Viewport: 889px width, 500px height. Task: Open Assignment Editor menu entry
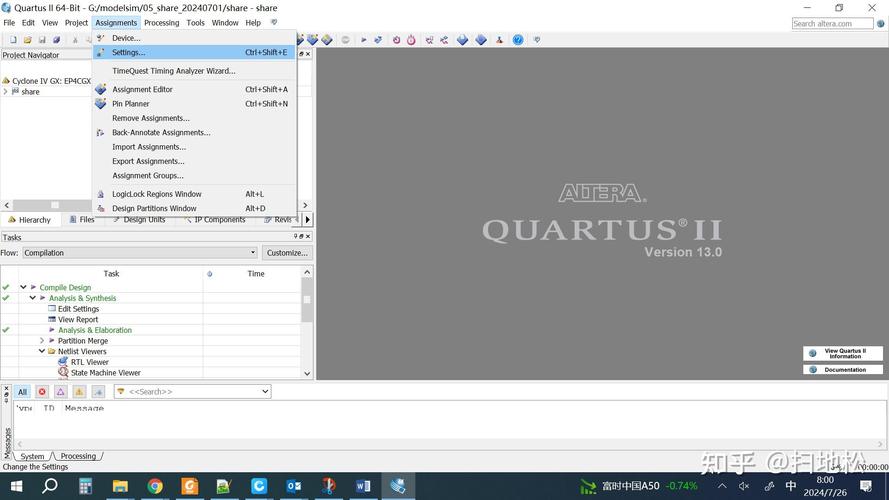(x=142, y=89)
